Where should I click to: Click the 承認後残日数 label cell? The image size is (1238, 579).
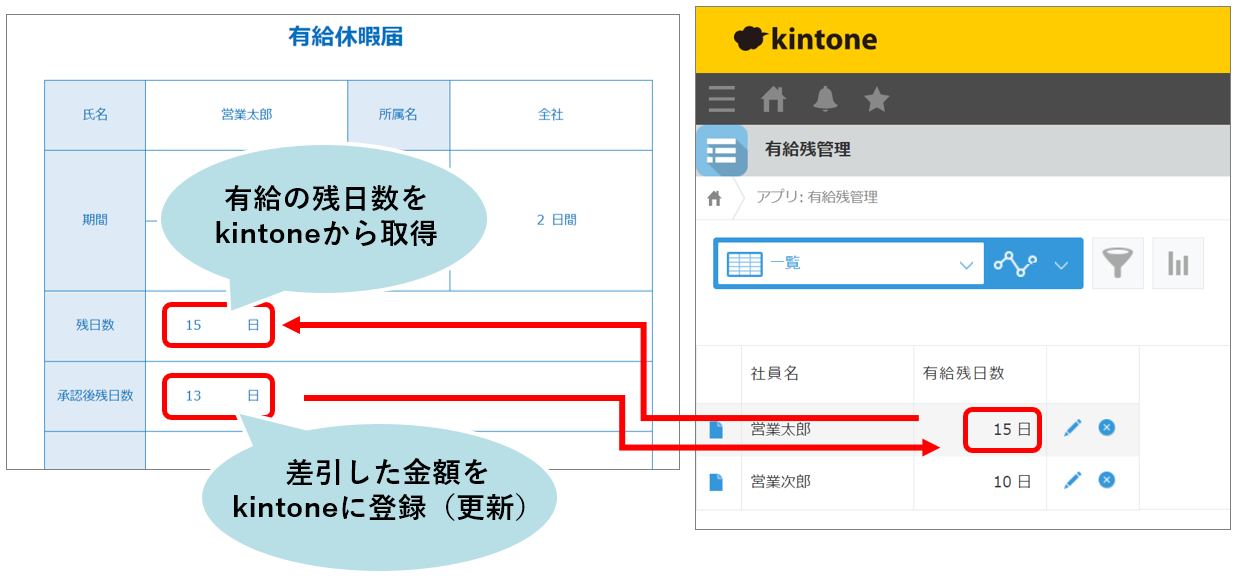point(95,395)
